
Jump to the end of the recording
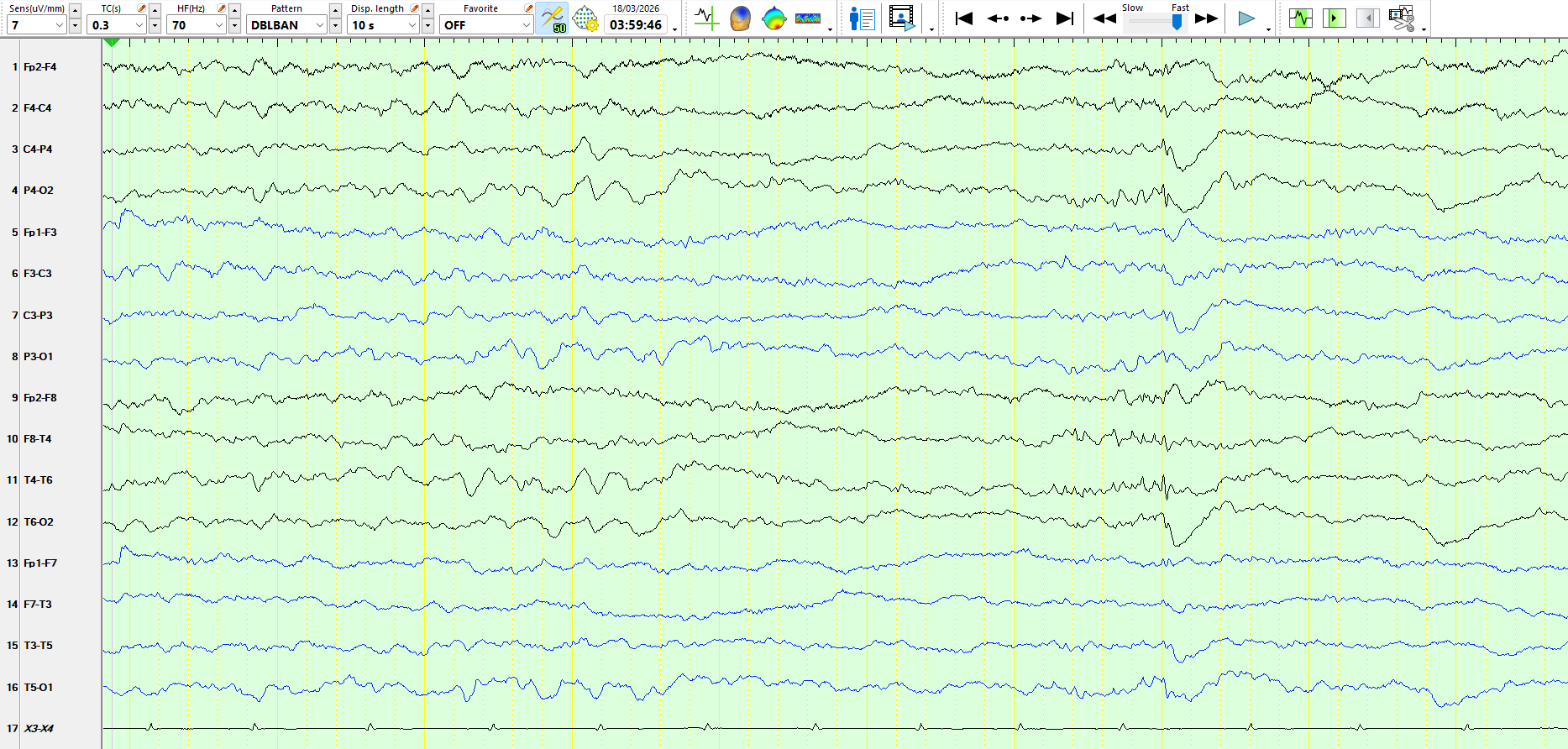point(1065,18)
